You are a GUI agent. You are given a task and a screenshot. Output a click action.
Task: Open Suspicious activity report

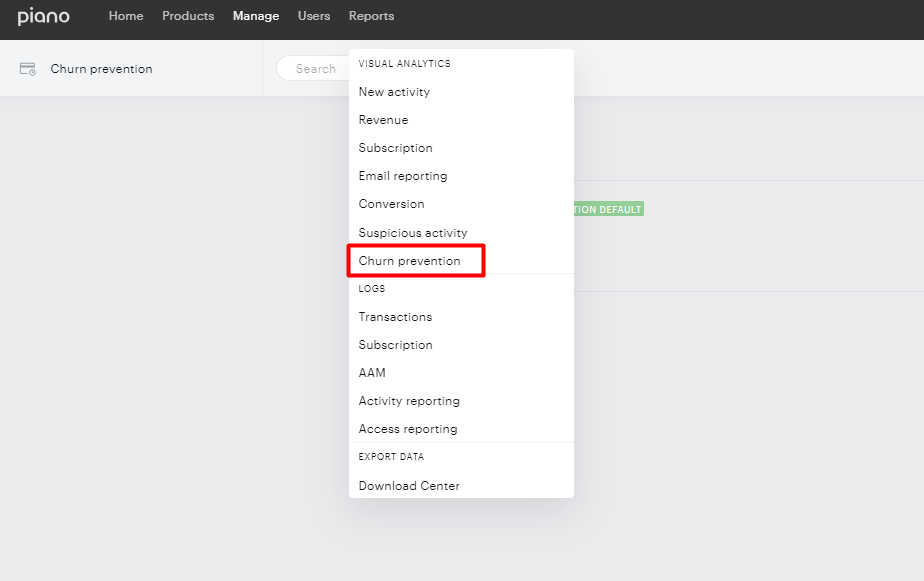pyautogui.click(x=413, y=233)
